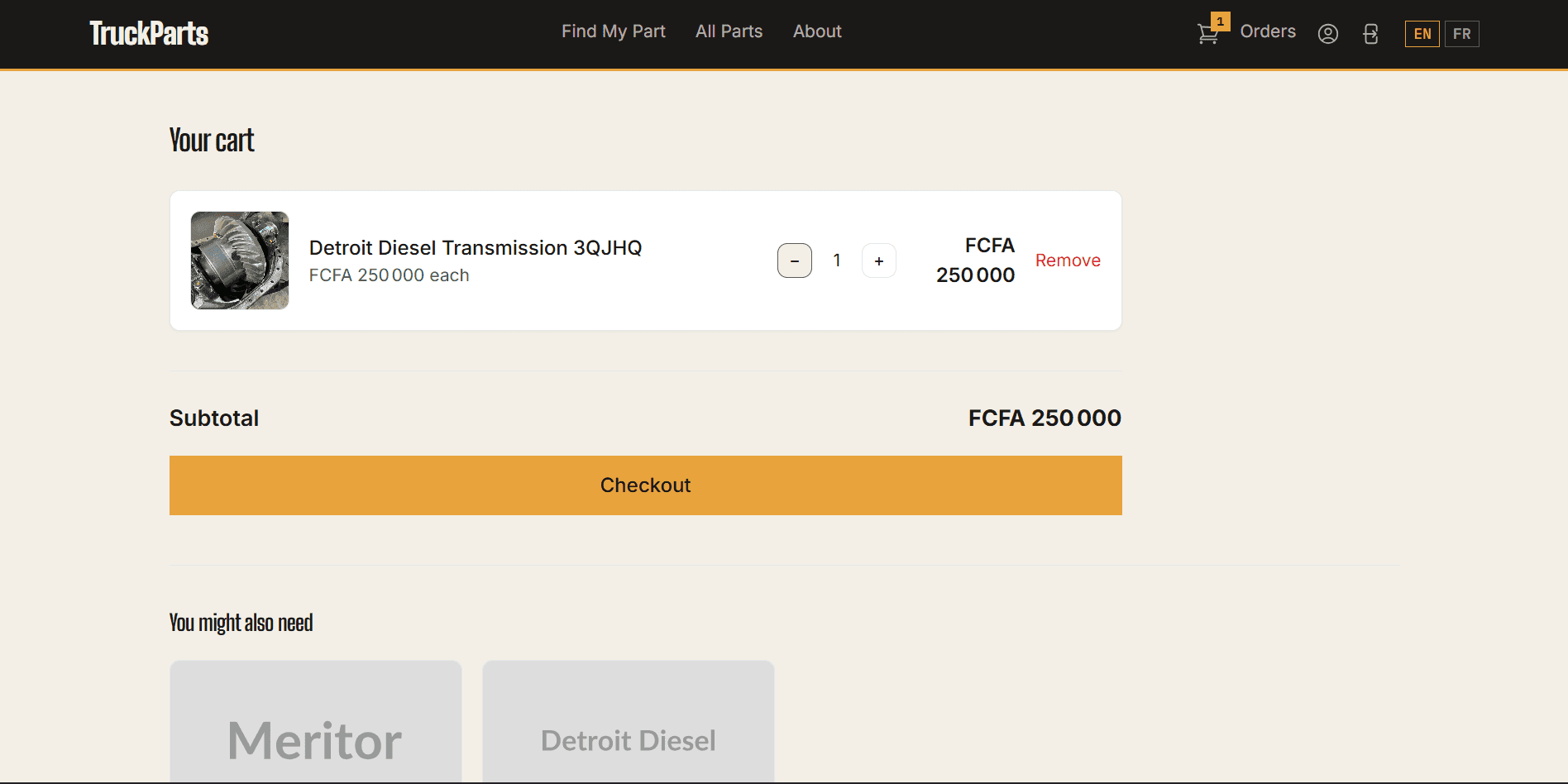Remove Detroit Diesel Transmission from cart

[x=1068, y=261]
